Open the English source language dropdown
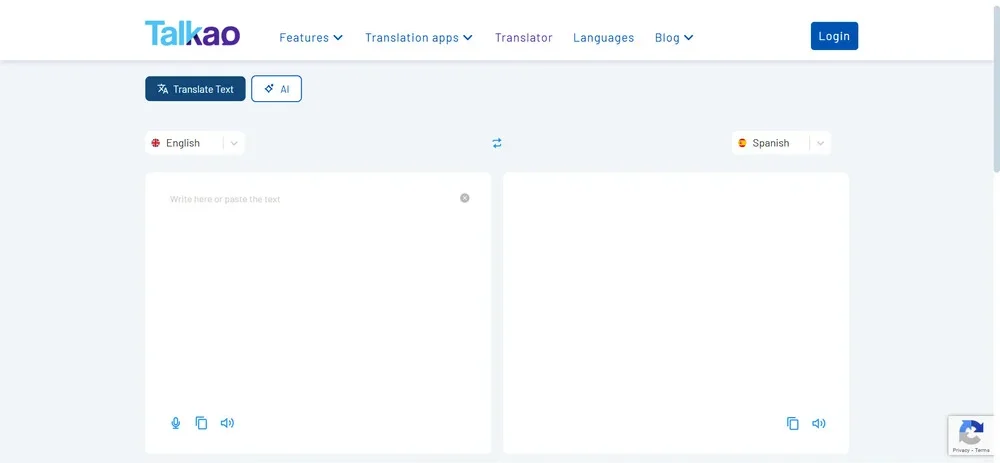Screen dimensions: 1000x463 tap(195, 143)
